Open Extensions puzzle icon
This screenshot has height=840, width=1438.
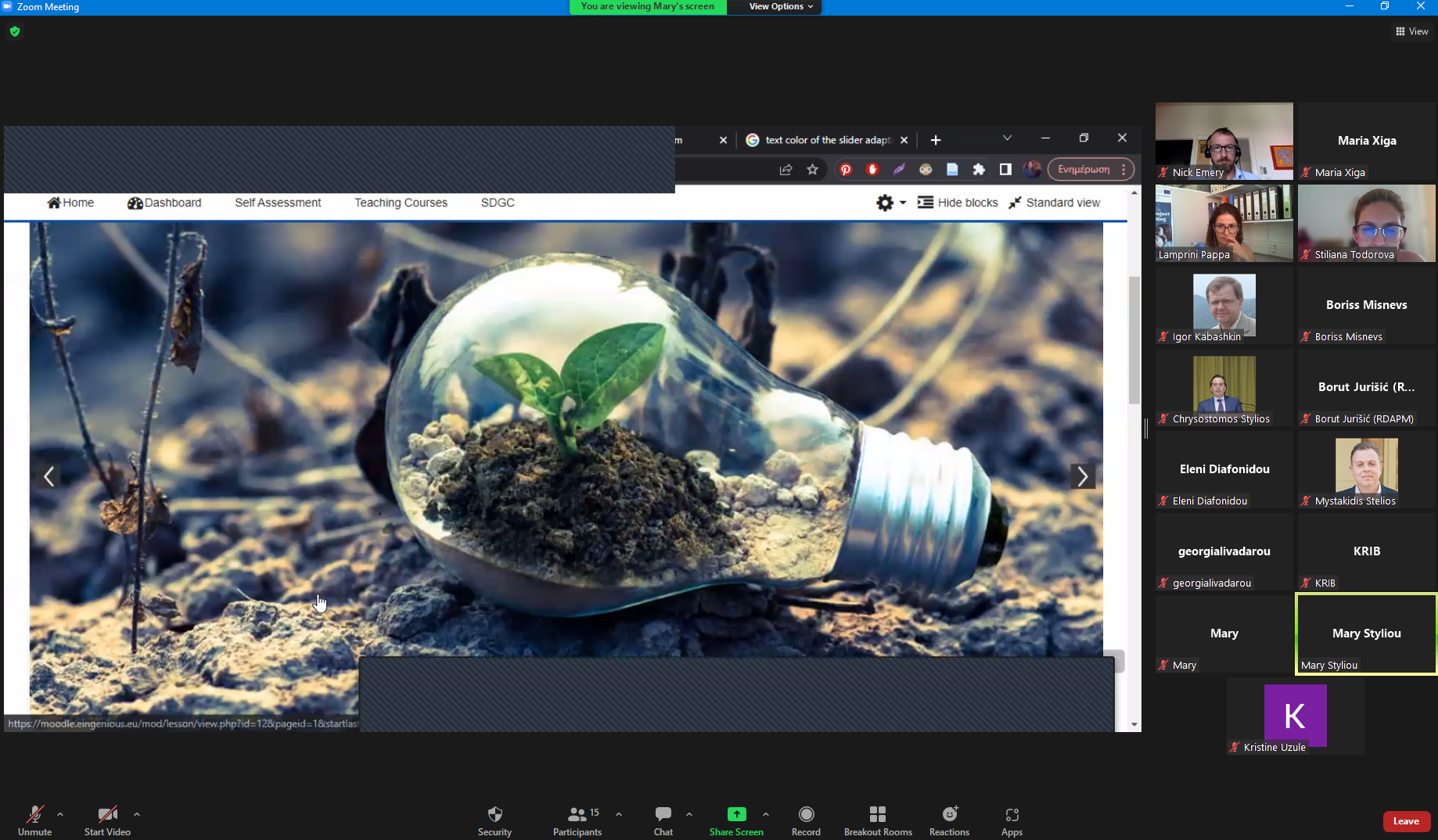[x=979, y=170]
